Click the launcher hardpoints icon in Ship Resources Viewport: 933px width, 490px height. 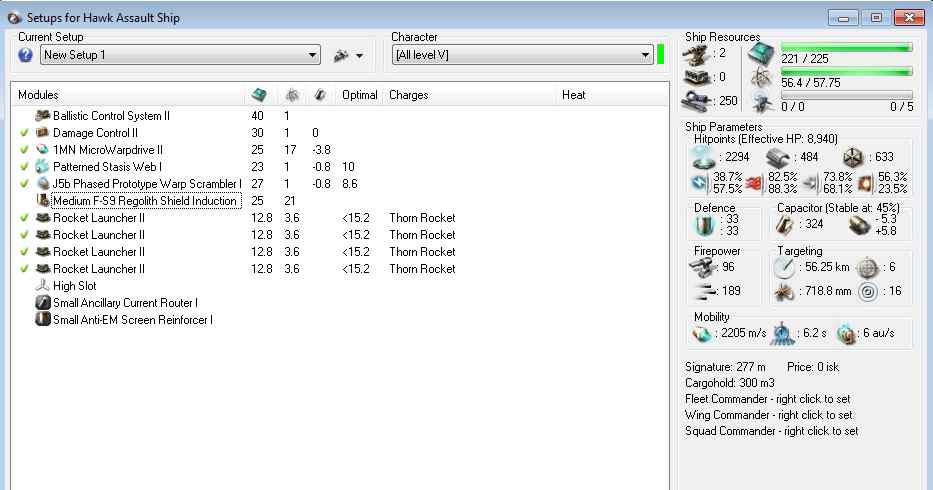pyautogui.click(x=696, y=78)
